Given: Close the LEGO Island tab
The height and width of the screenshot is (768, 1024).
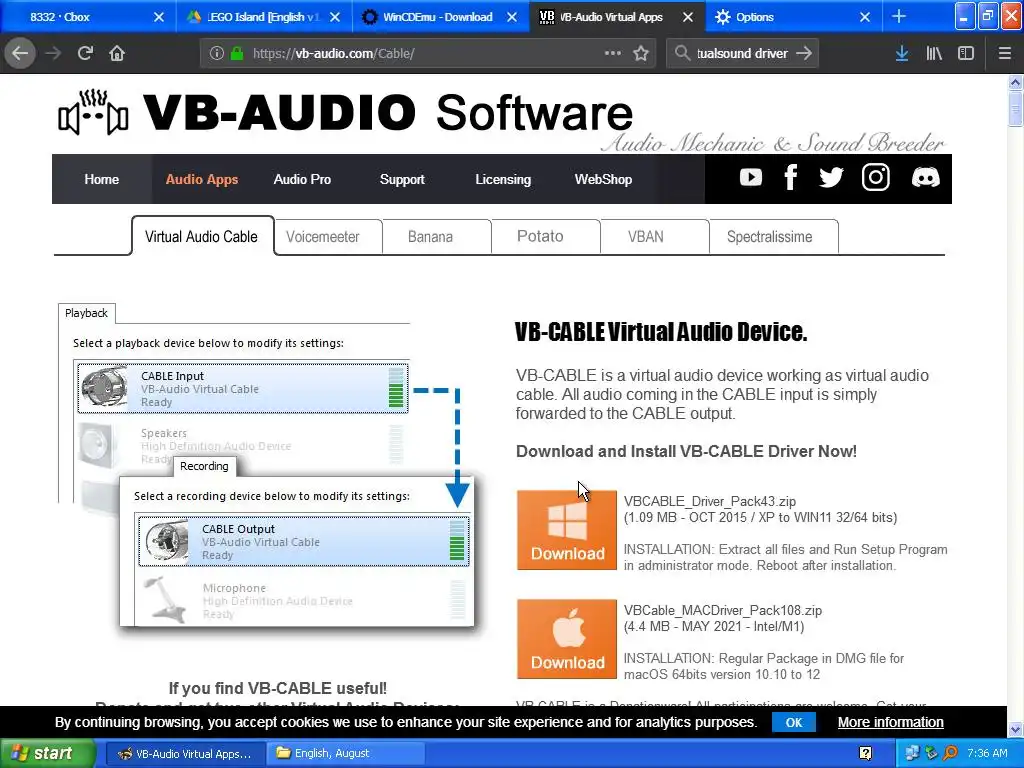Looking at the screenshot, I should pos(335,17).
